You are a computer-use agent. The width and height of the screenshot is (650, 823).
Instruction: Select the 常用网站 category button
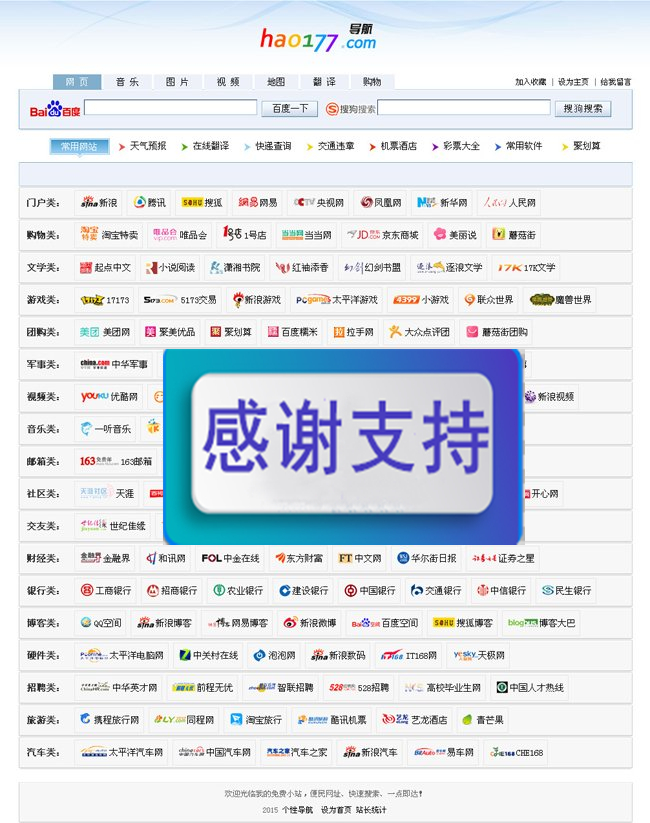pos(79,146)
